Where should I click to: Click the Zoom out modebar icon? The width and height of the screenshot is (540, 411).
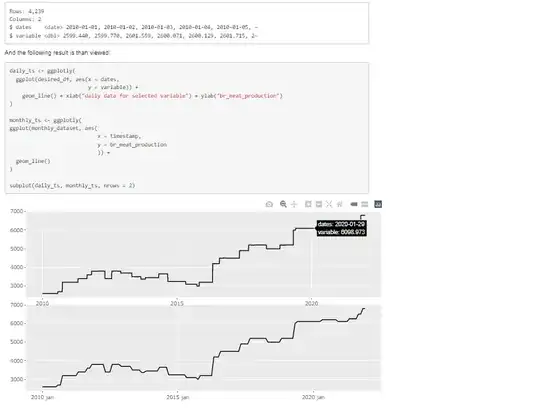(x=319, y=204)
